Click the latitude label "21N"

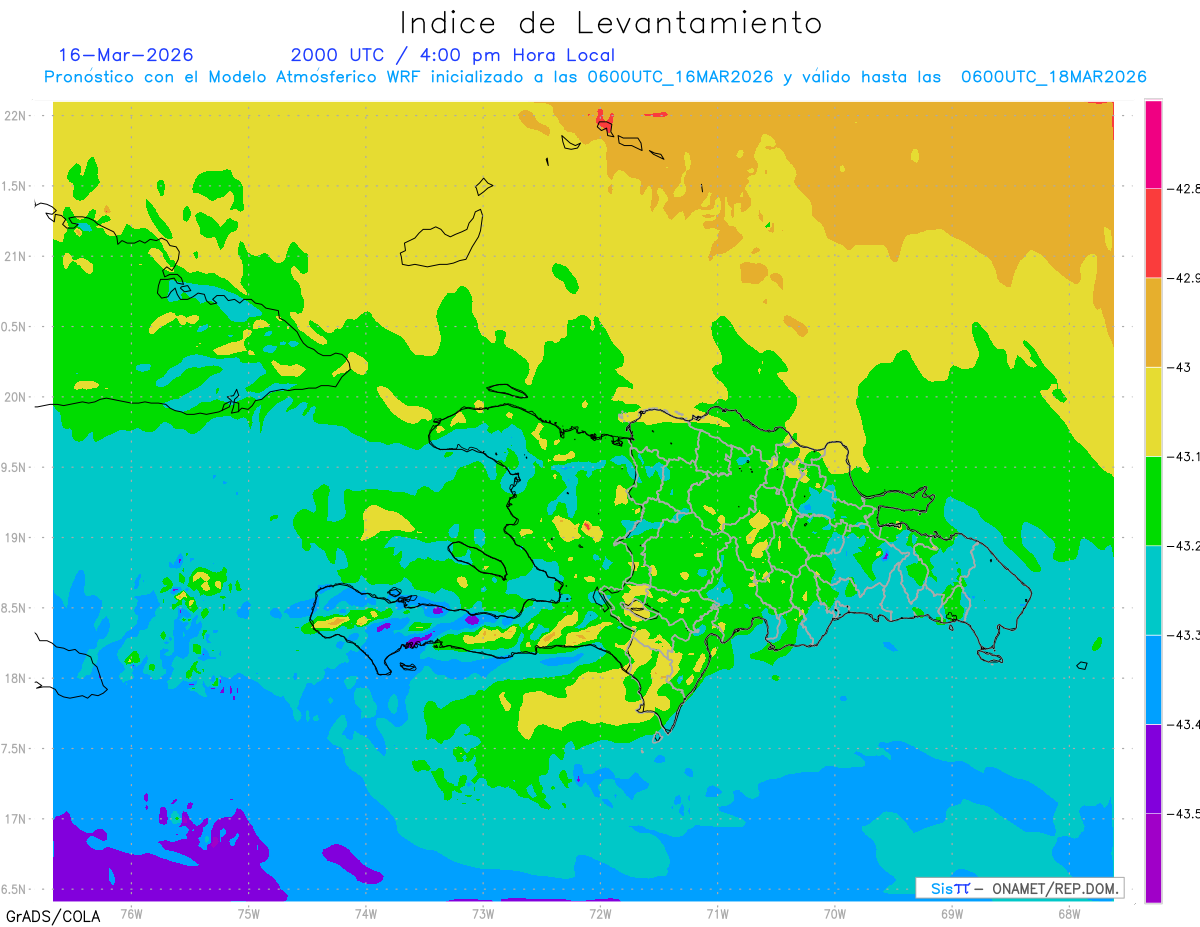17,256
